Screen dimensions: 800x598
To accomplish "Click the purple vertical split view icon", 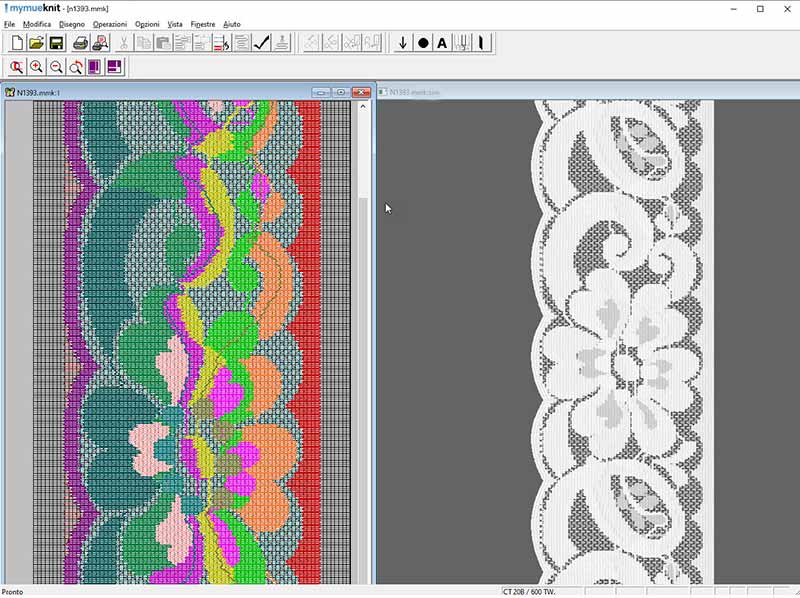I will [94, 67].
